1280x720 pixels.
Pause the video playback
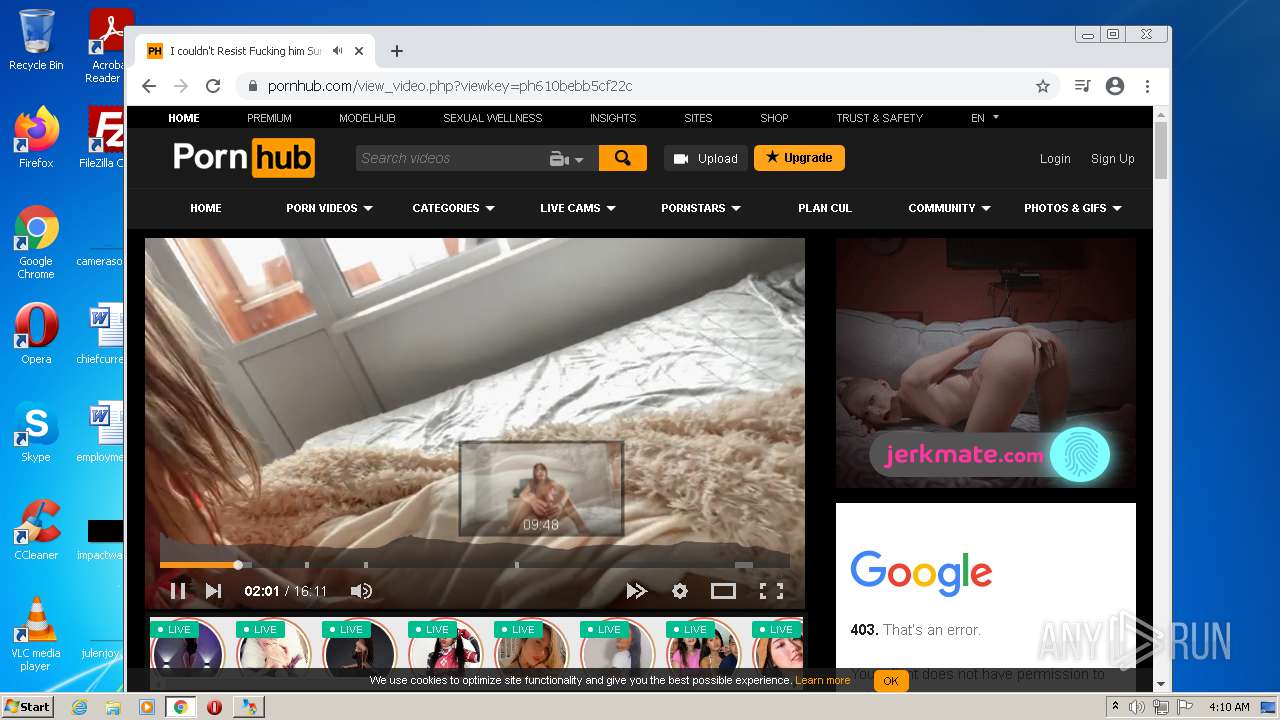[x=178, y=591]
